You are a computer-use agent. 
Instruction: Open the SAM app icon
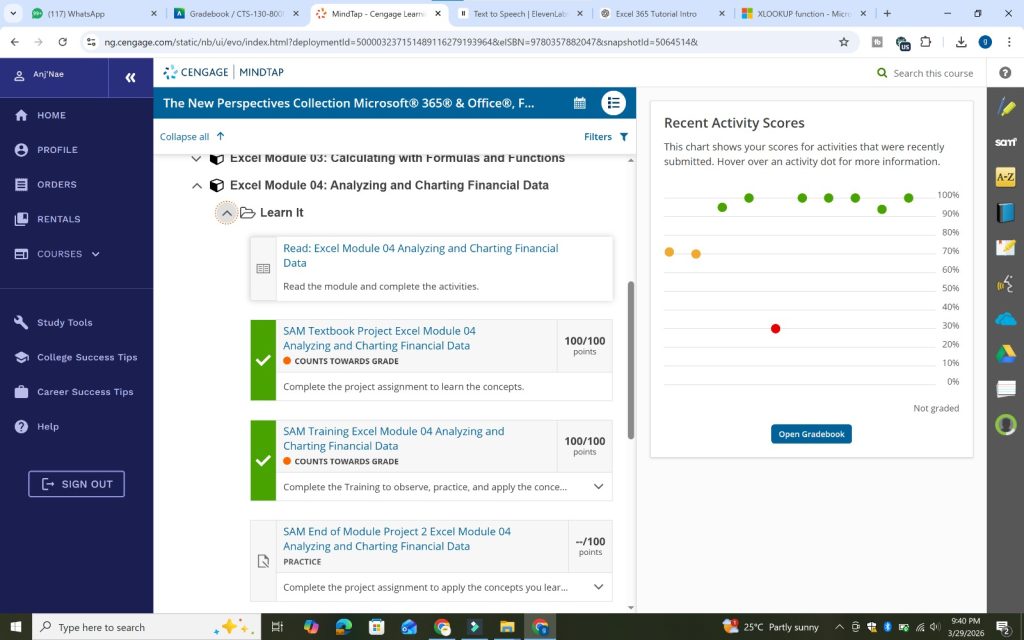(1006, 142)
